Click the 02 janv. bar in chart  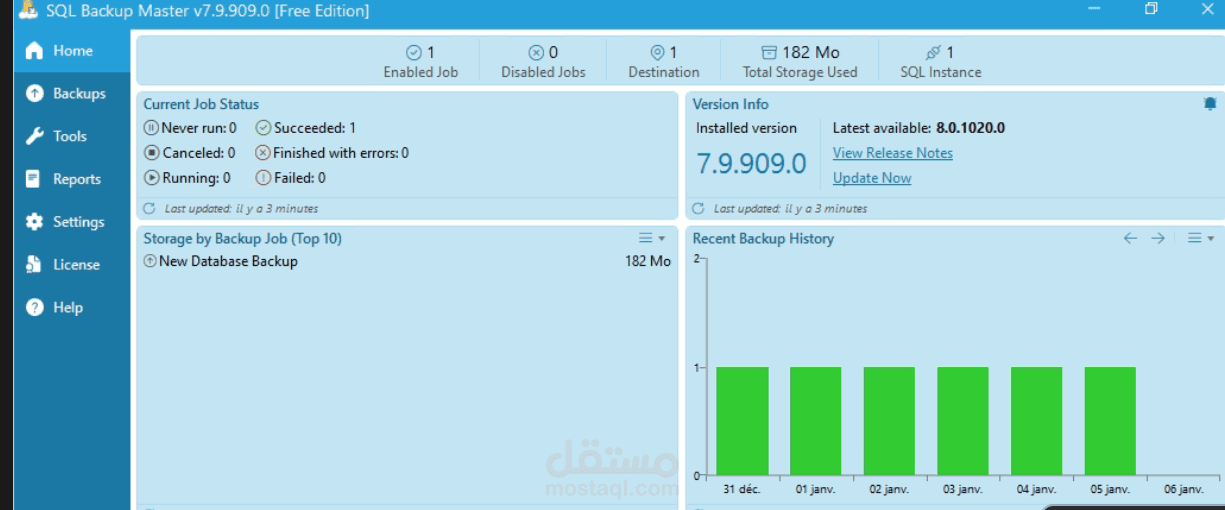point(889,421)
